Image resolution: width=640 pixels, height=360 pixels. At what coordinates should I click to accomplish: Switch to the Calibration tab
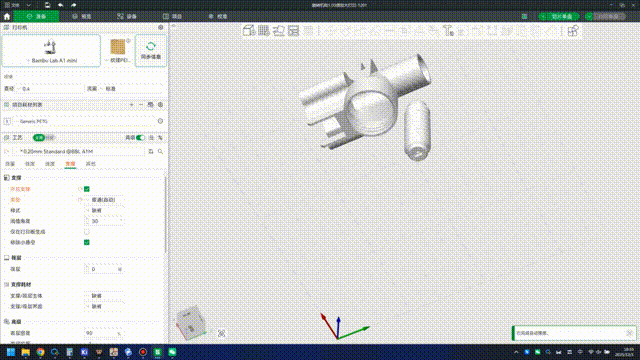click(218, 16)
